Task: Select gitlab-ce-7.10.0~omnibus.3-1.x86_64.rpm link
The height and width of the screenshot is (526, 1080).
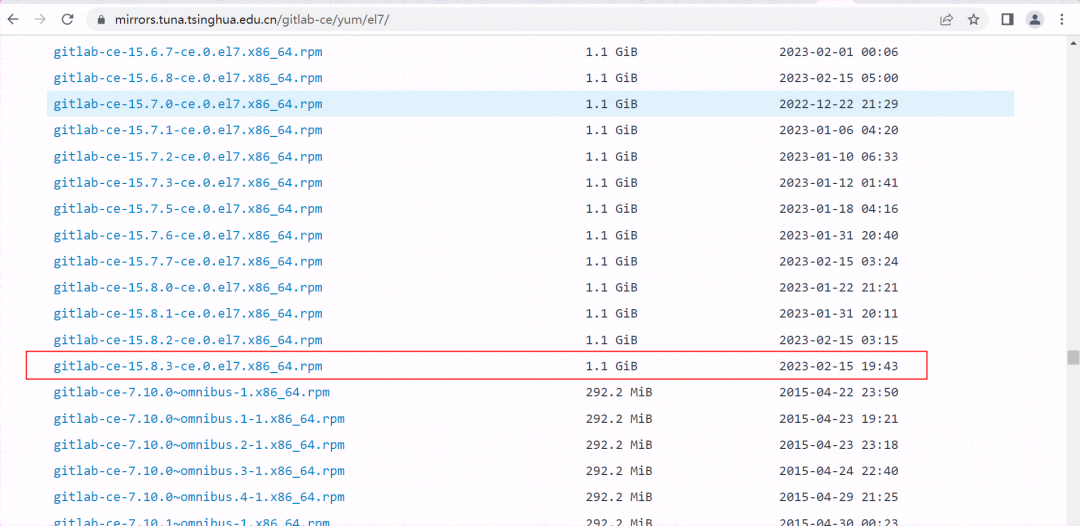Action: (x=199, y=472)
